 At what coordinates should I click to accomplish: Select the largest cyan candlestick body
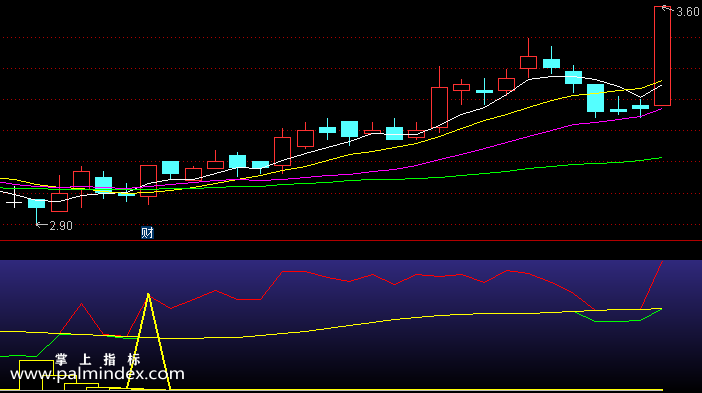point(595,98)
